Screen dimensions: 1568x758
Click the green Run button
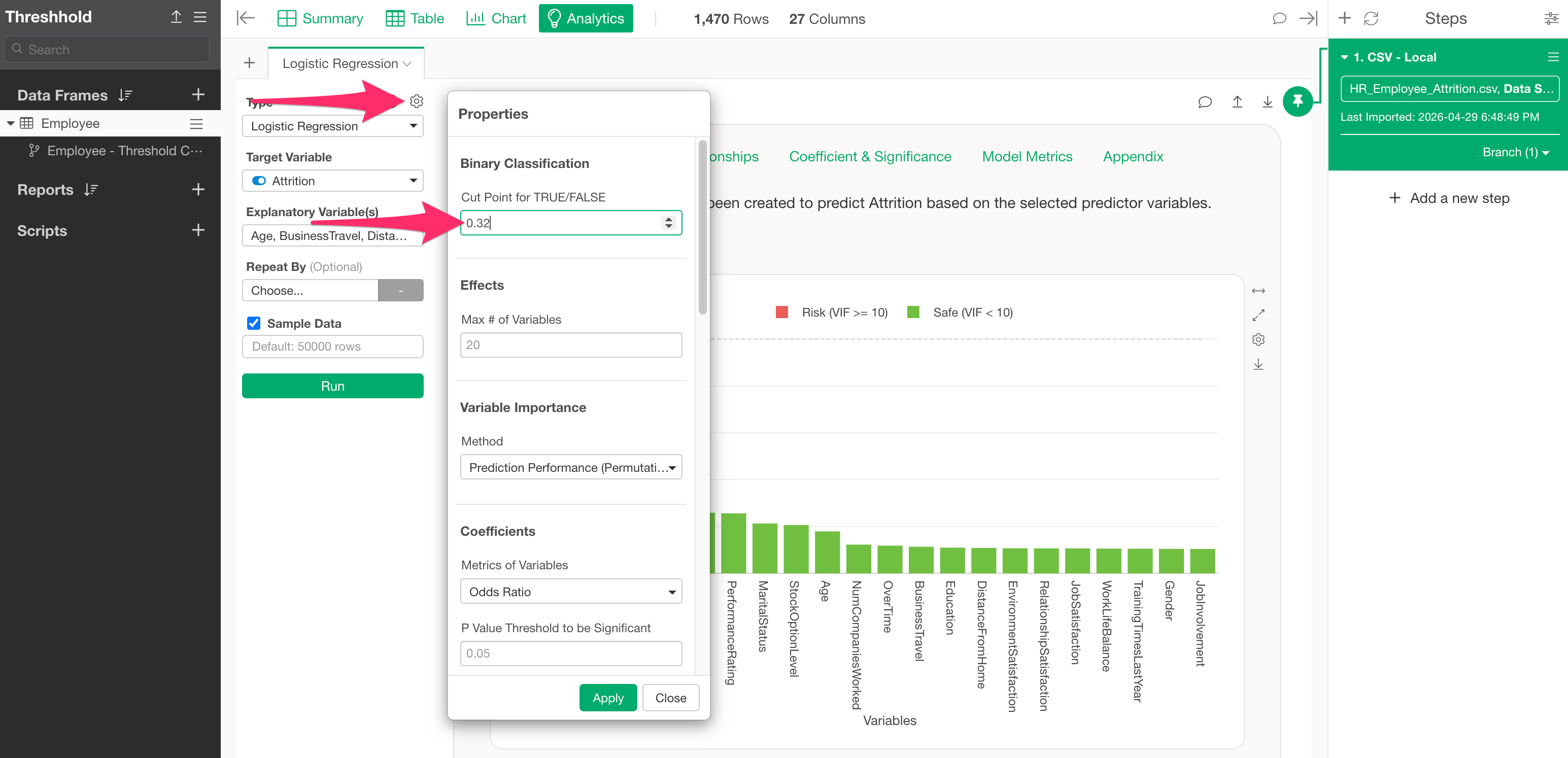tap(332, 386)
